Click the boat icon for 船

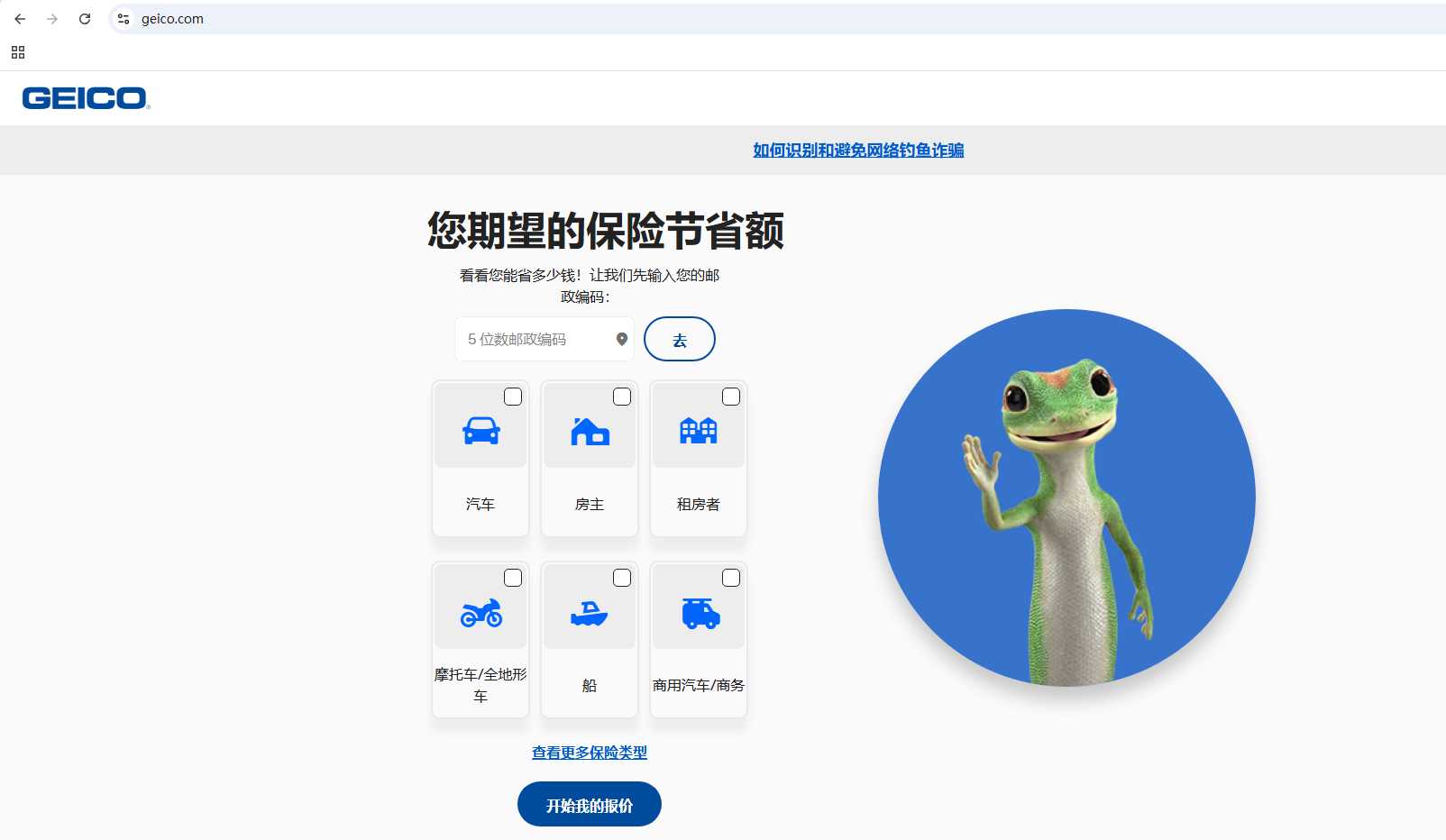(590, 614)
